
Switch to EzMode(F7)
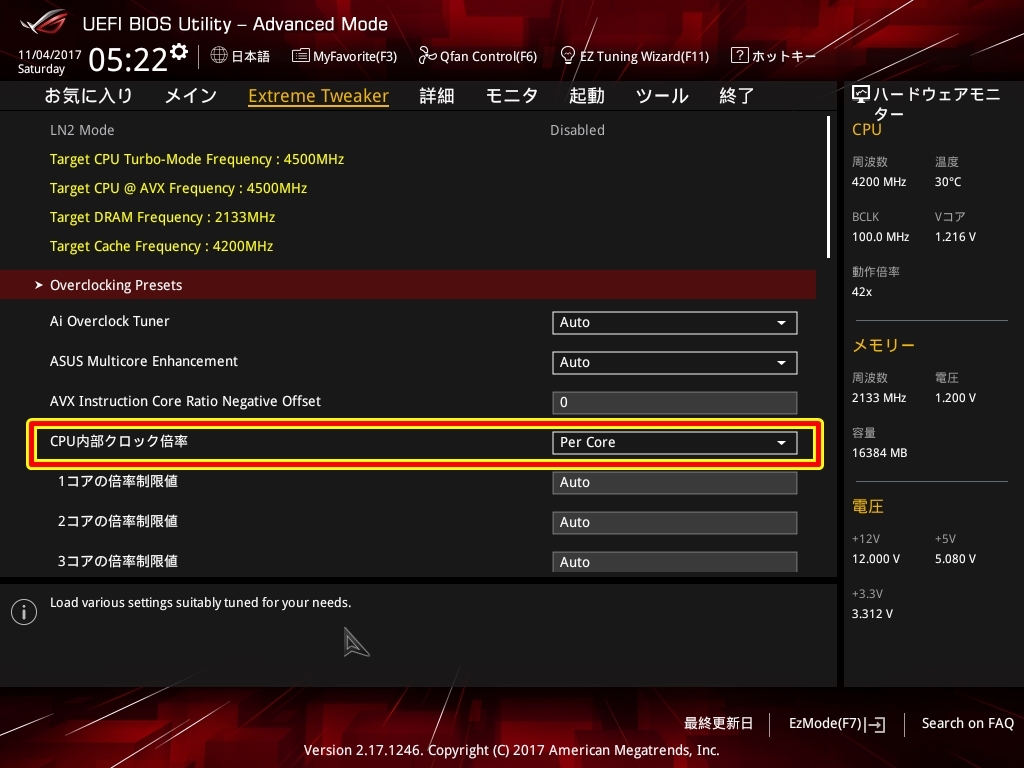(x=837, y=724)
